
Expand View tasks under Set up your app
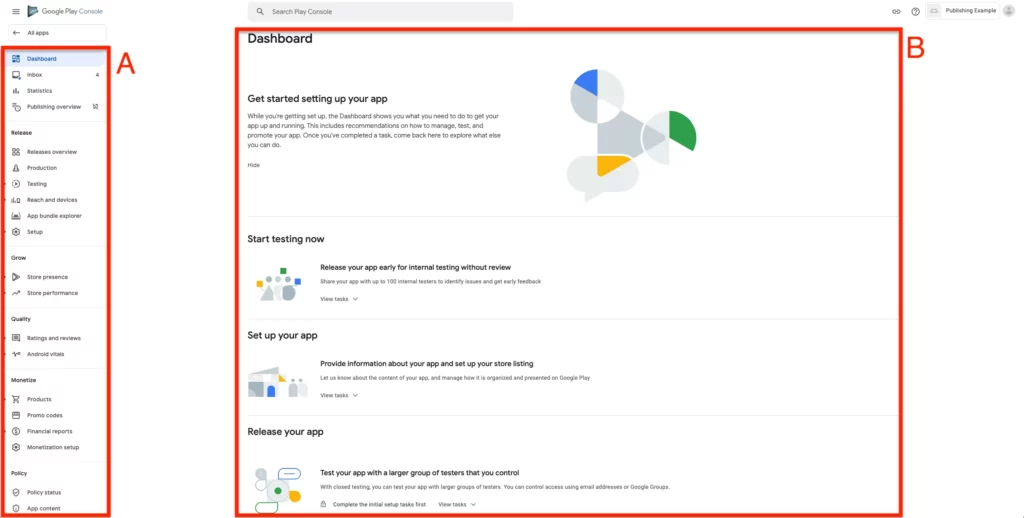339,395
